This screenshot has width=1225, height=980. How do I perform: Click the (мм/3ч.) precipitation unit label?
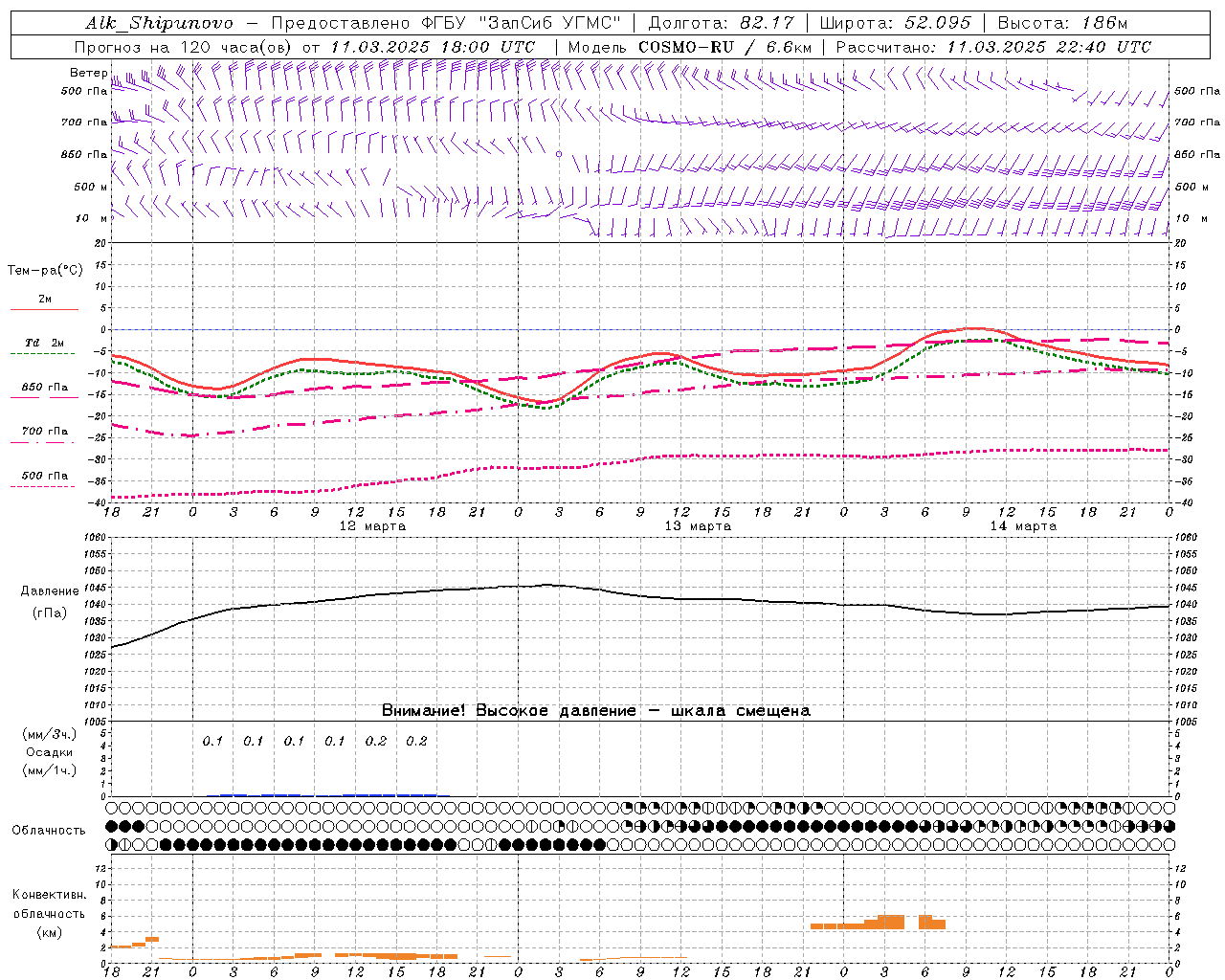point(50,734)
